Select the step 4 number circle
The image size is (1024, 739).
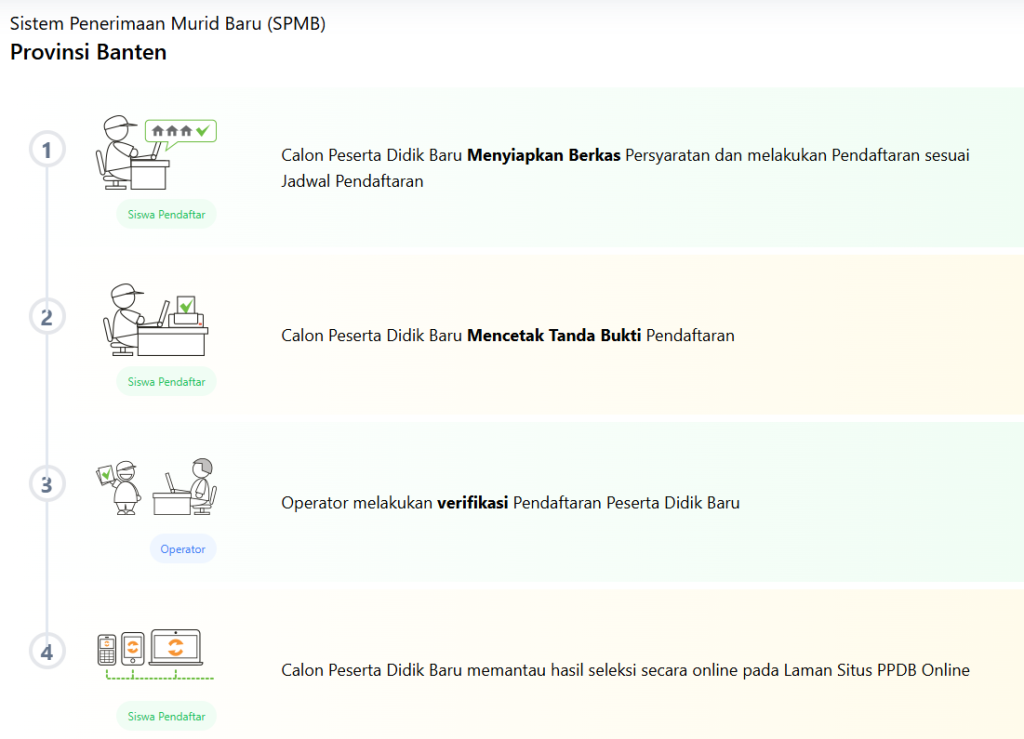coord(47,652)
